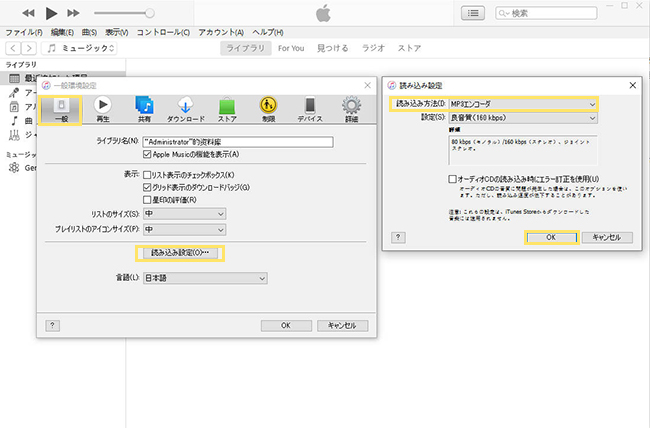Open the ミュージック media picker dropdown
This screenshot has height=428, width=650.
[x=79, y=48]
